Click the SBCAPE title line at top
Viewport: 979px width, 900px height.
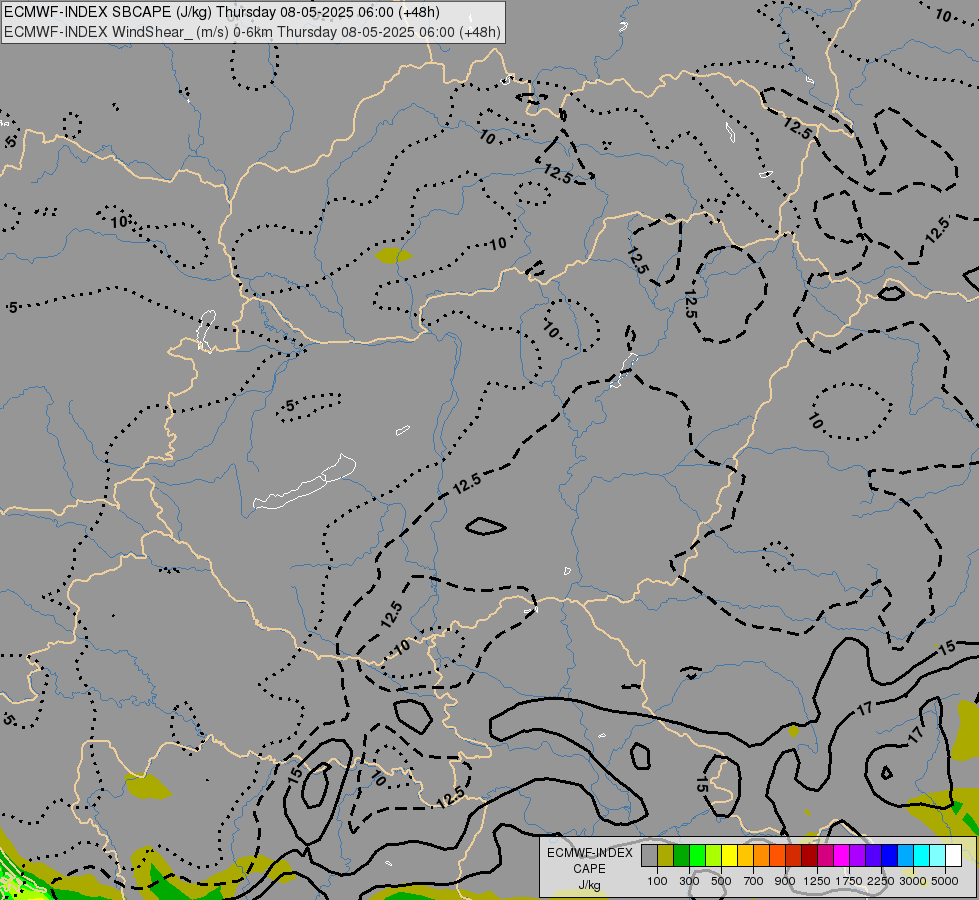click(x=222, y=12)
